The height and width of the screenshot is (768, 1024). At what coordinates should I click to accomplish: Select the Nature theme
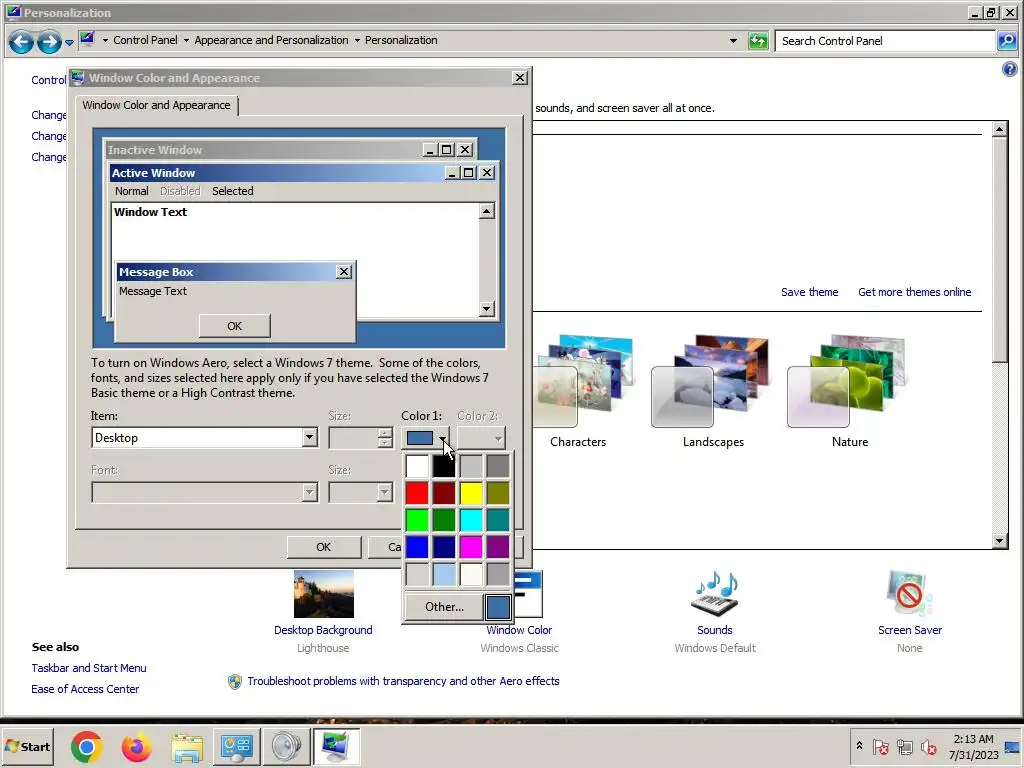pos(849,392)
